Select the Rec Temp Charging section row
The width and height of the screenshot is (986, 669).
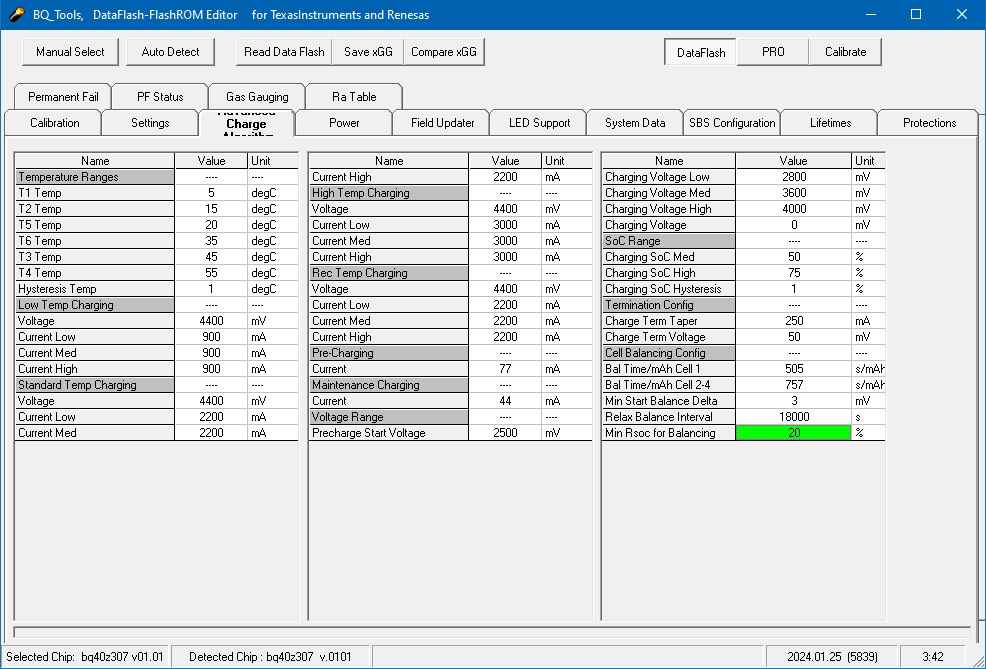coord(389,273)
